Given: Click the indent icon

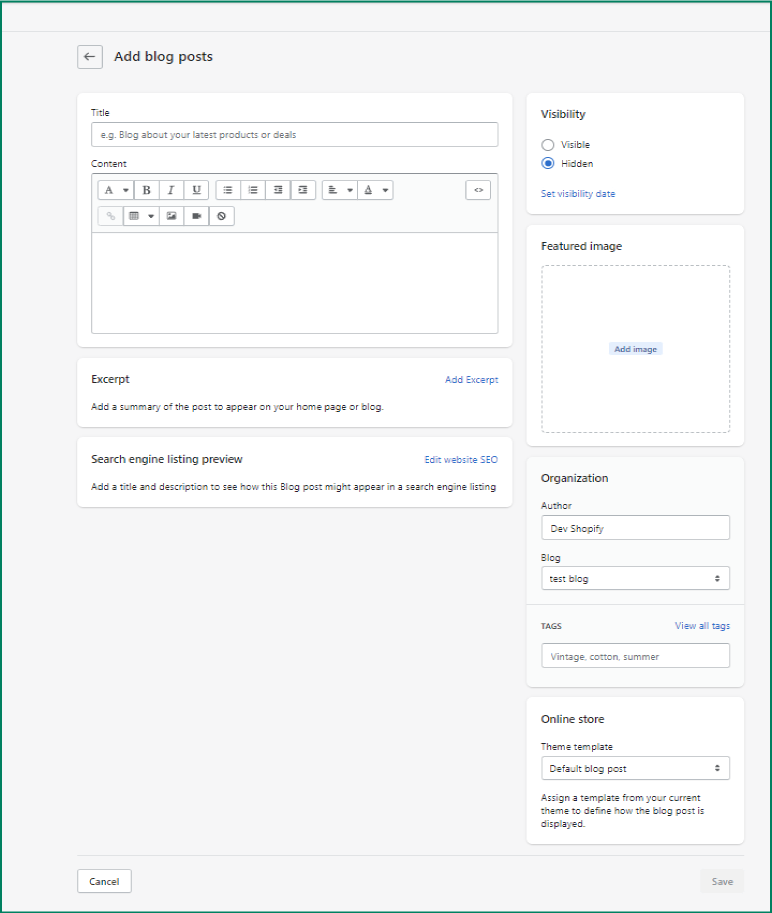Looking at the screenshot, I should (303, 190).
